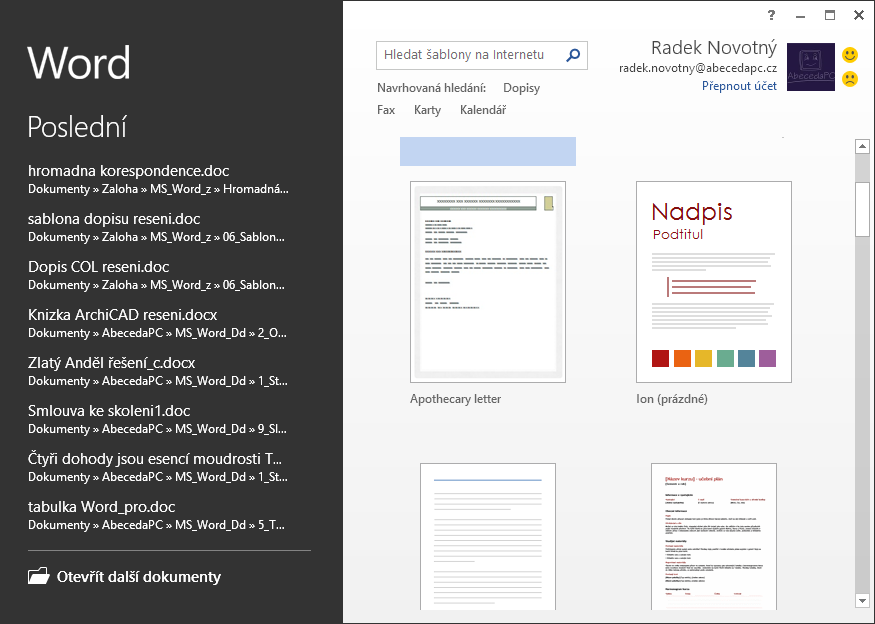Screen dimensions: 875x624
Task: Open recent file Dopis COL reseni.doc
Action: click(156, 275)
